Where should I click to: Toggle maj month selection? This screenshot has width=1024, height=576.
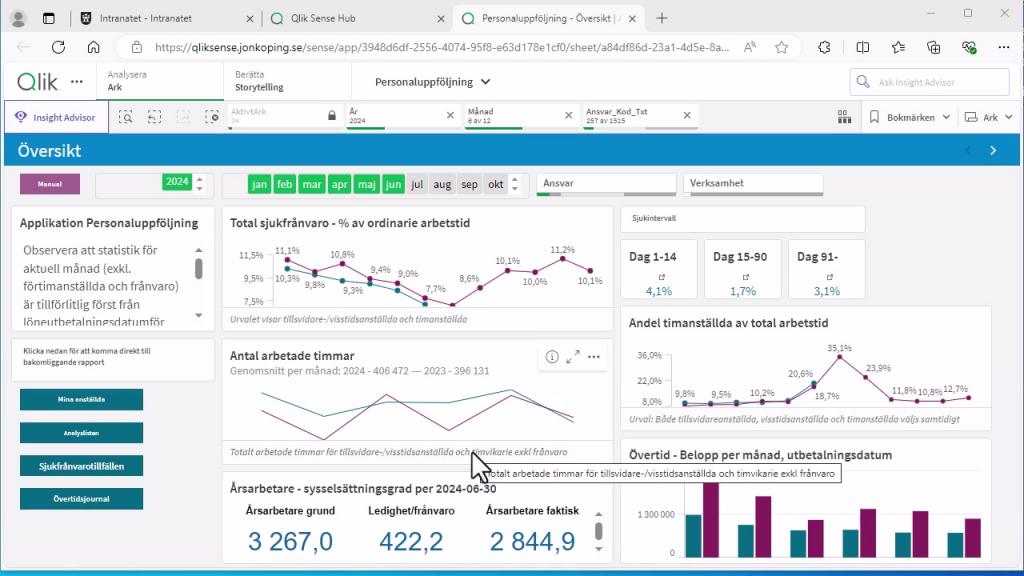point(366,184)
